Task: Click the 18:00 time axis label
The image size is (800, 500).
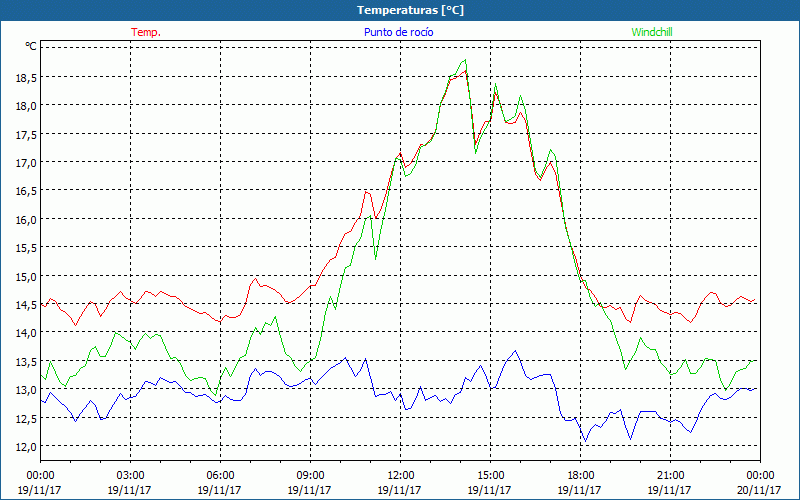Action: (x=580, y=475)
